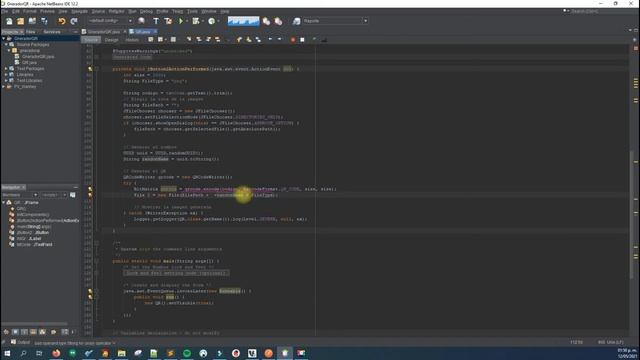Open the Members dropdown in the Navigator

tap(20, 195)
